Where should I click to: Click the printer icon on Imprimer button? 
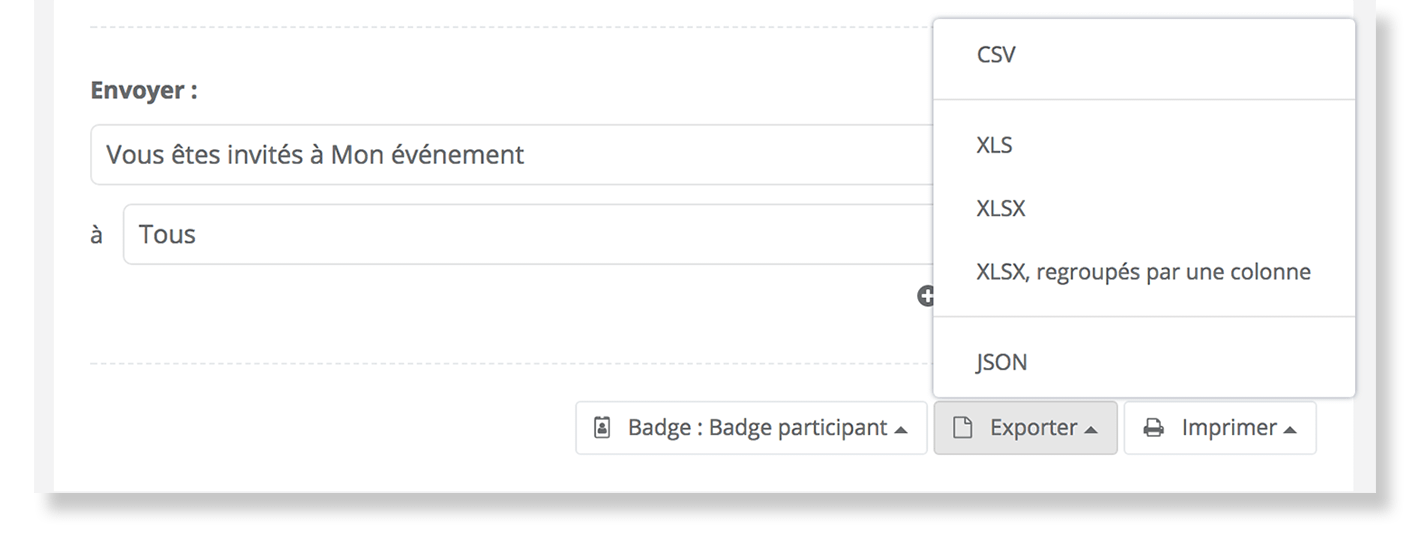1154,428
